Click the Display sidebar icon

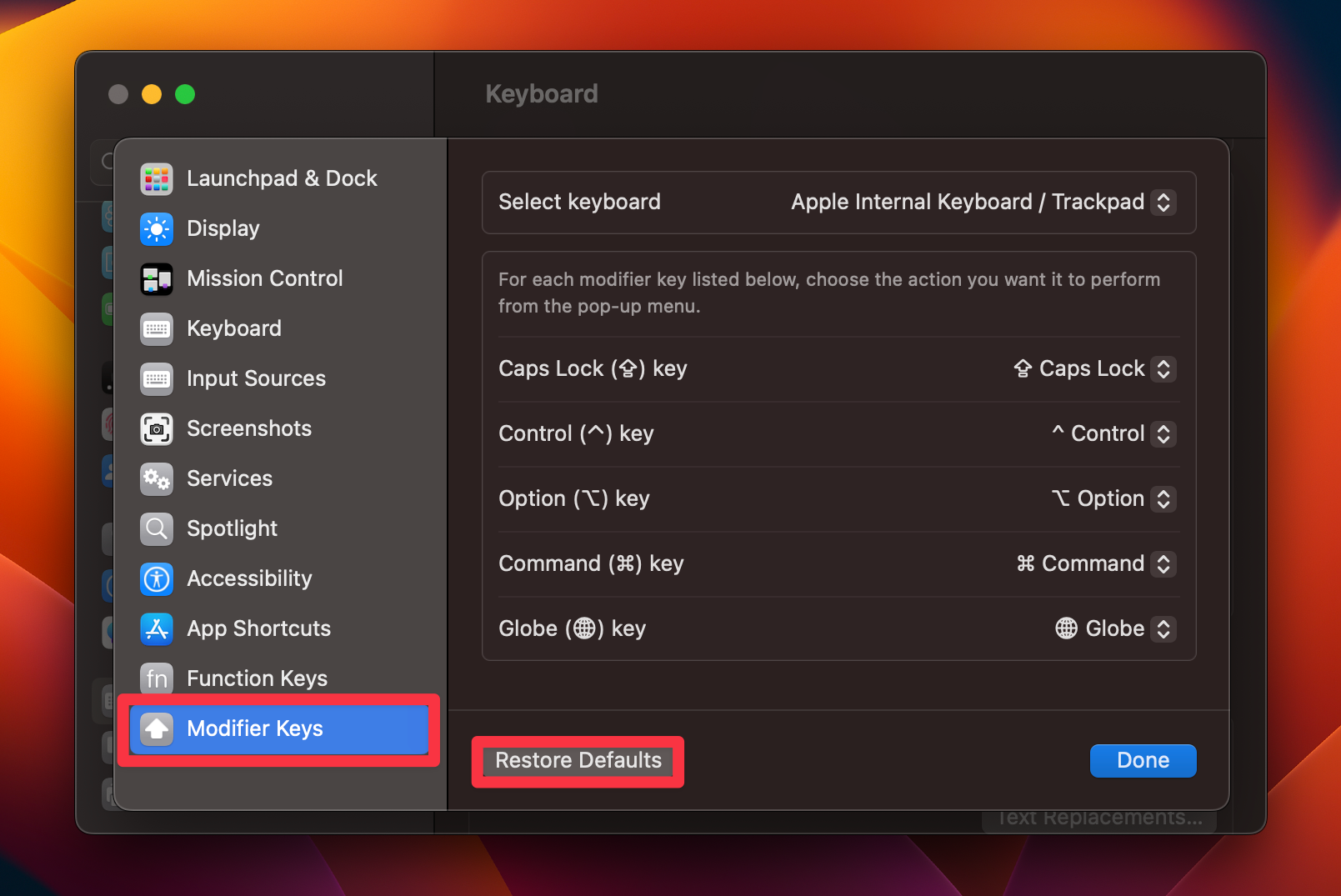click(157, 228)
